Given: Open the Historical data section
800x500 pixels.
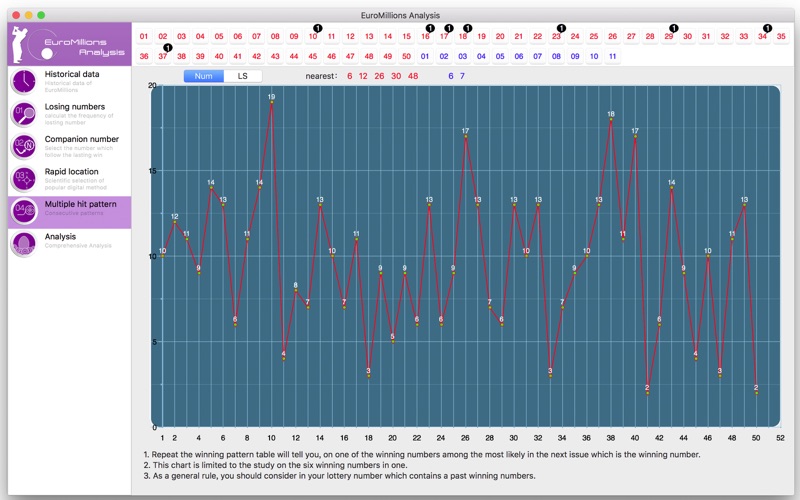Looking at the screenshot, I should tap(69, 82).
